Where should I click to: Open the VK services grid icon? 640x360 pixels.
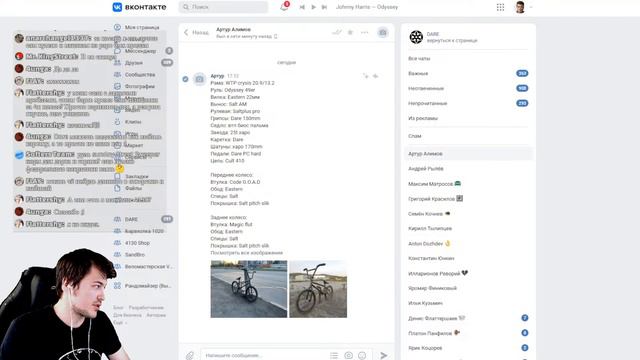point(500,7)
